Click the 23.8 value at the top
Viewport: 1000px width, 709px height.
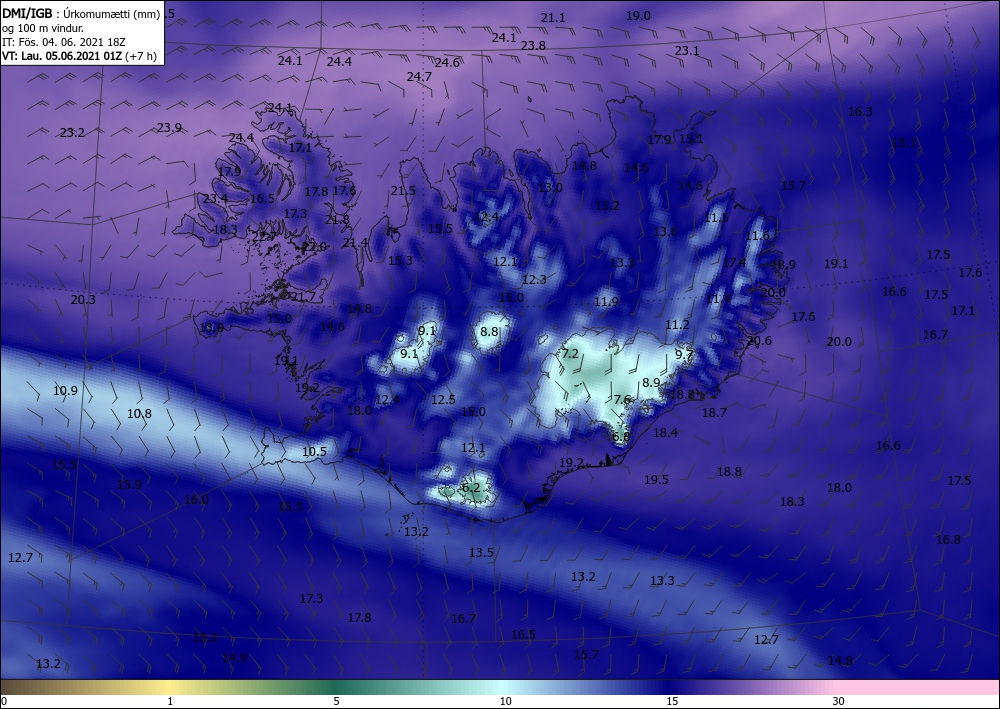coord(533,45)
